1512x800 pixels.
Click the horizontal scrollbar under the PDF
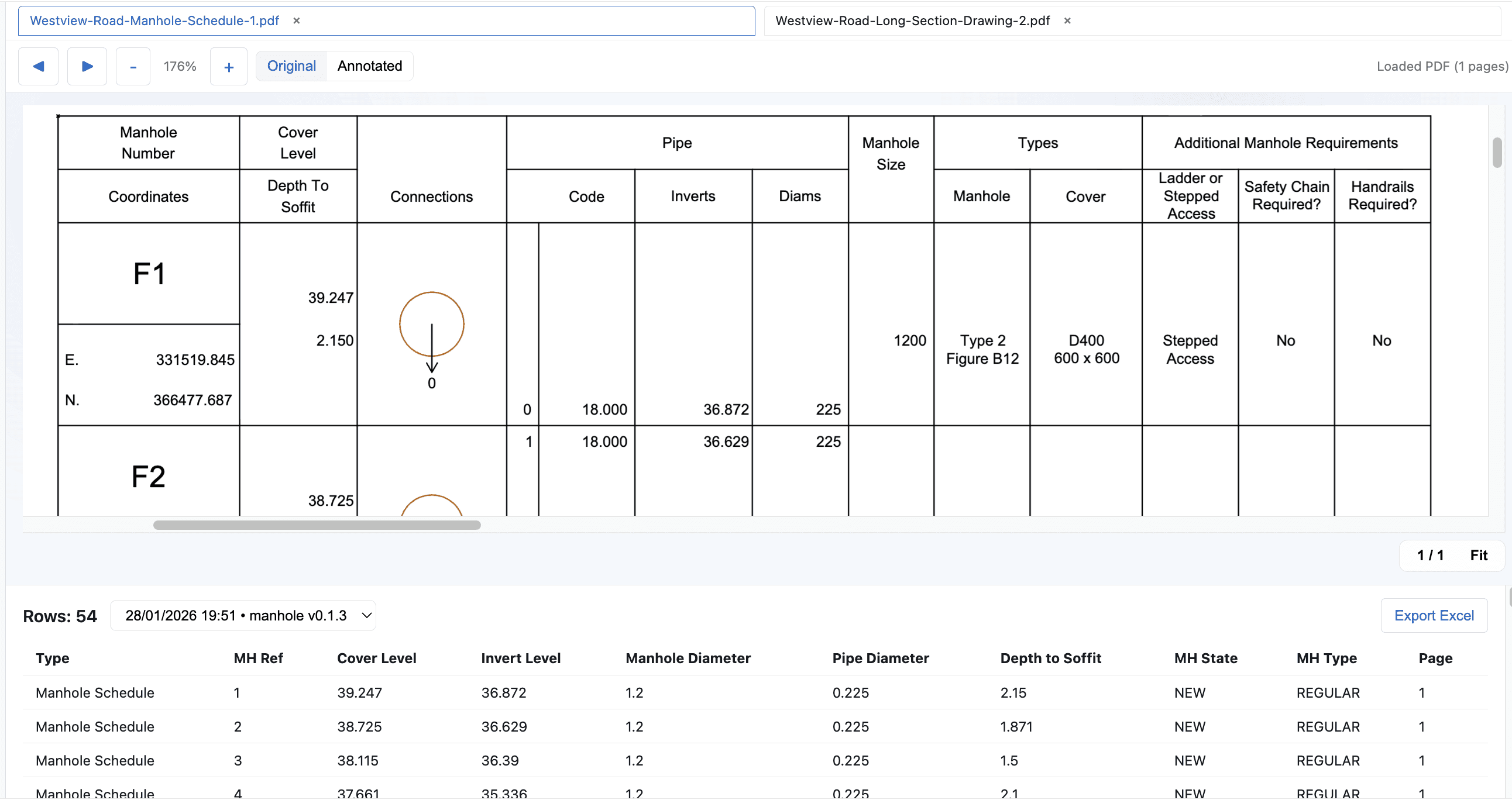coord(317,525)
